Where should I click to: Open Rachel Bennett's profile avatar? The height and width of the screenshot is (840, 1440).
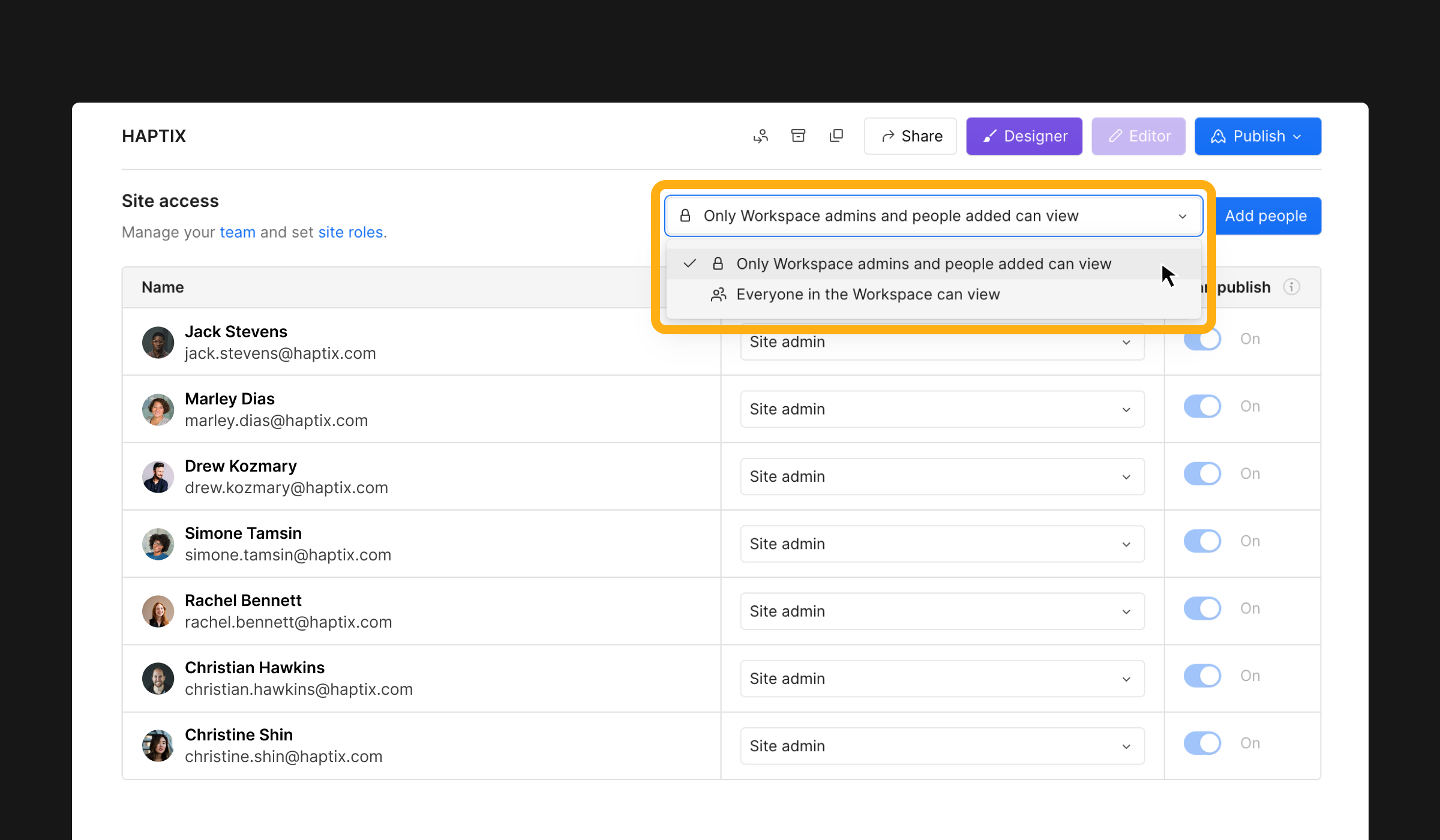(158, 611)
